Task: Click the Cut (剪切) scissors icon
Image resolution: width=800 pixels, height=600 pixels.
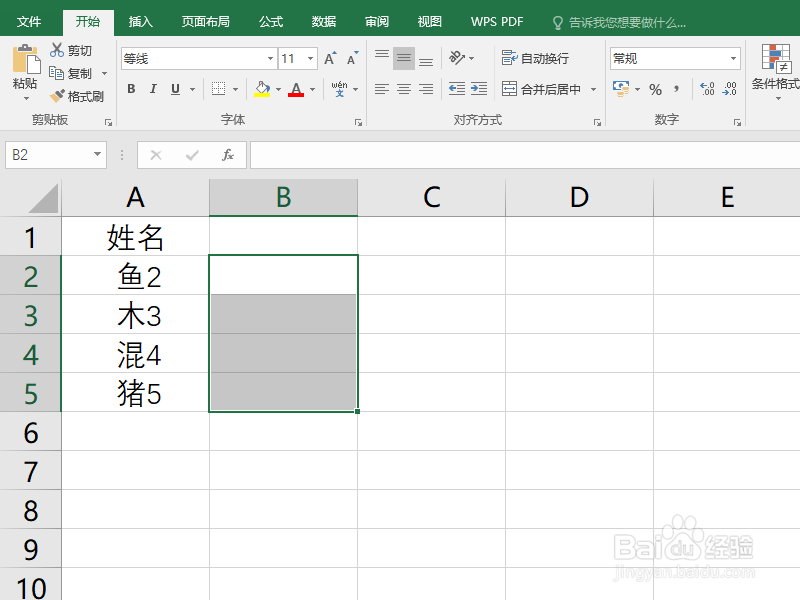Action: coord(57,50)
